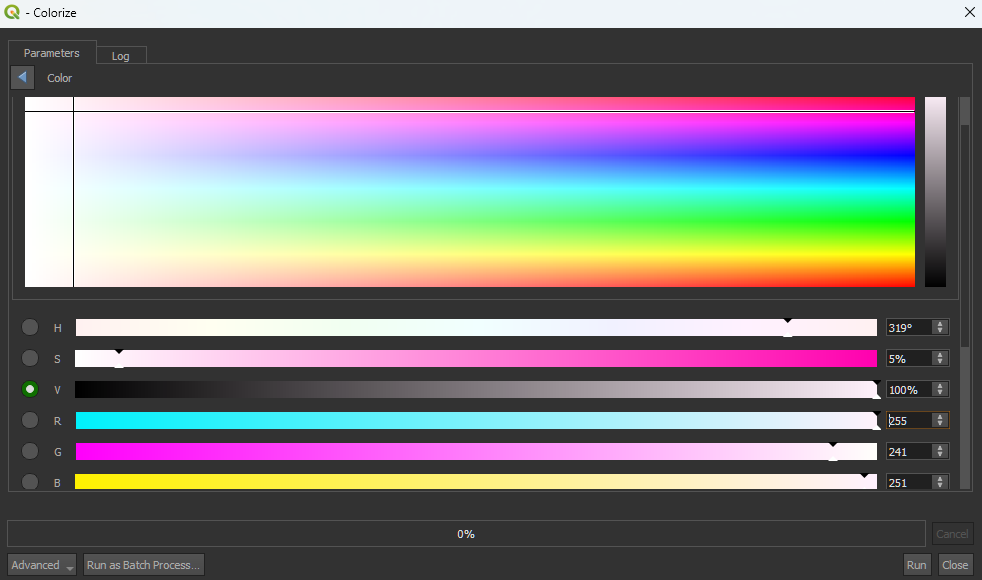Select the B blue radio button
The image size is (982, 580).
tap(30, 482)
